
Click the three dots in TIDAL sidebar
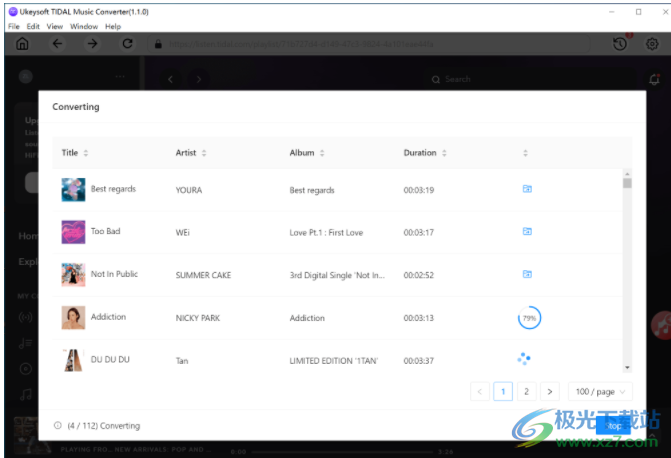(120, 77)
